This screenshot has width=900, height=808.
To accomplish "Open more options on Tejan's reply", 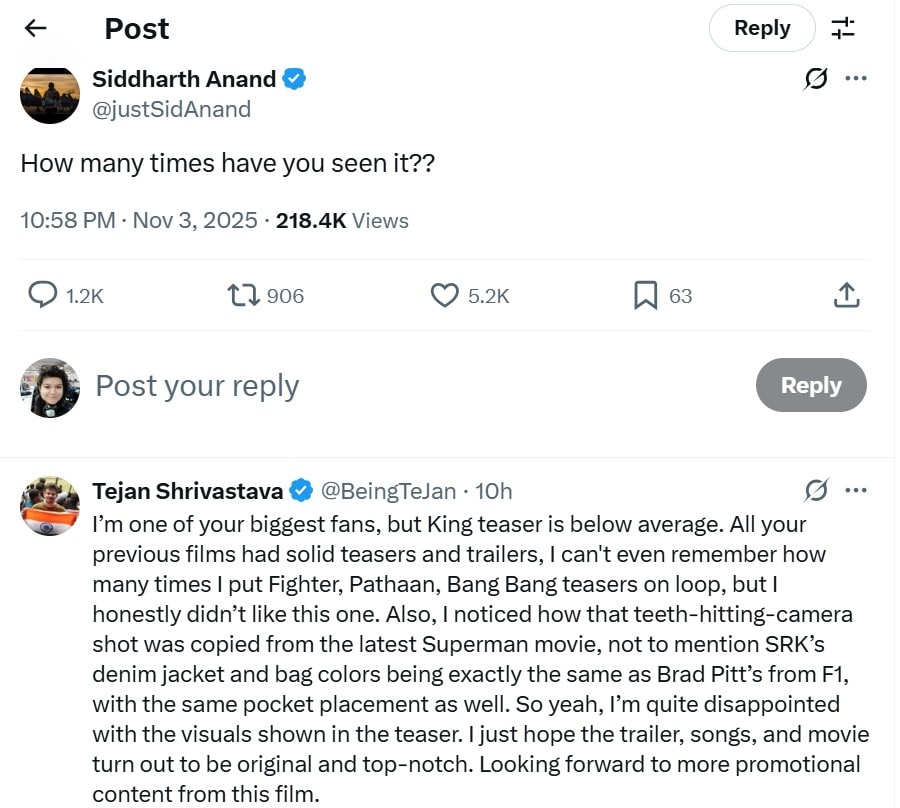I will [856, 490].
